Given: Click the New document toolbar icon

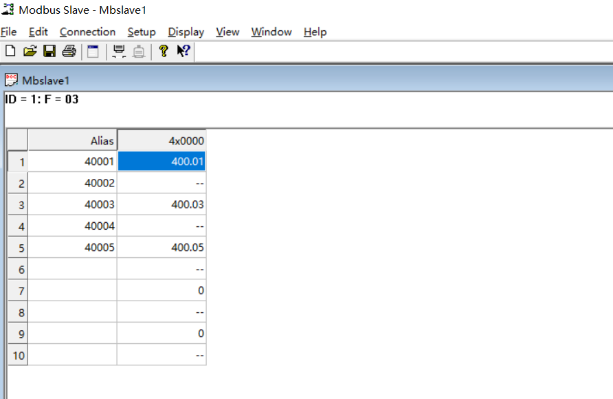Looking at the screenshot, I should click(x=10, y=51).
